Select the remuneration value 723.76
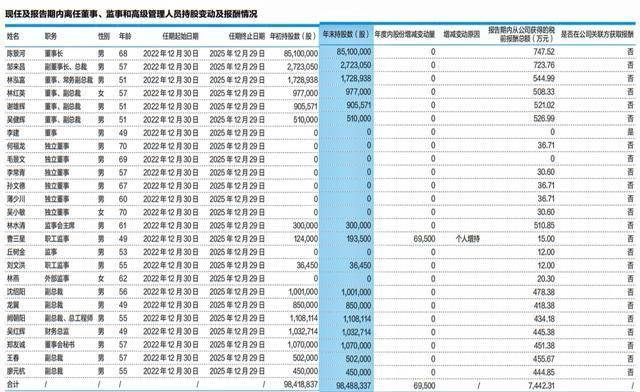Image resolution: width=640 pixels, height=392 pixels. 544,65
